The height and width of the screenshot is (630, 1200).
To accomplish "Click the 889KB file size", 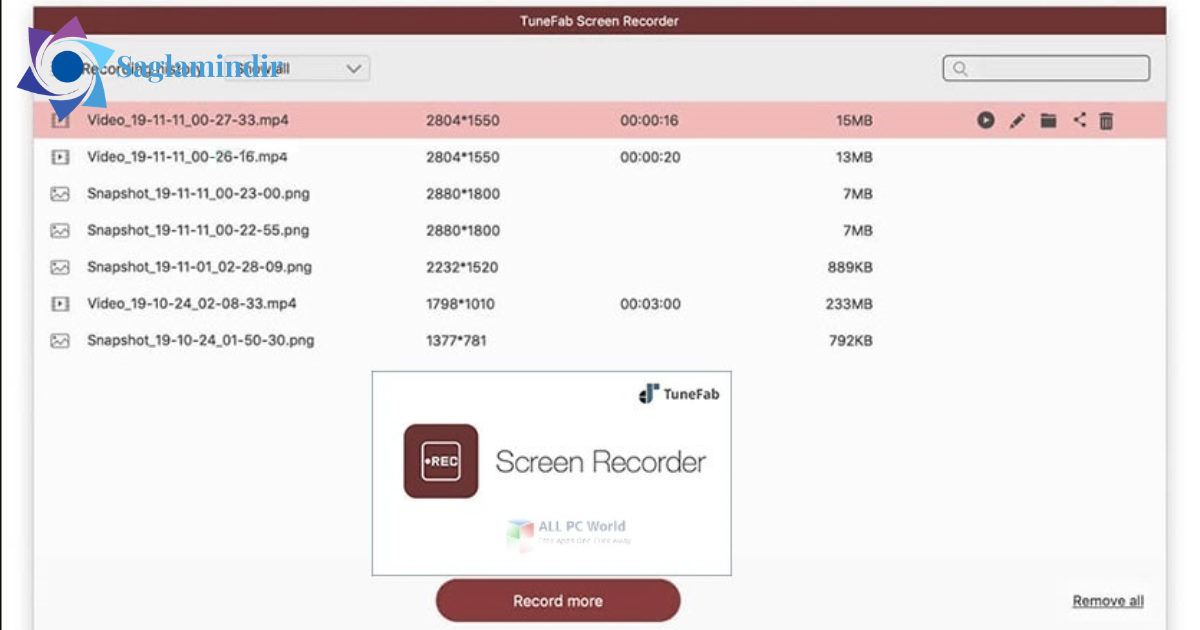I will (x=849, y=267).
